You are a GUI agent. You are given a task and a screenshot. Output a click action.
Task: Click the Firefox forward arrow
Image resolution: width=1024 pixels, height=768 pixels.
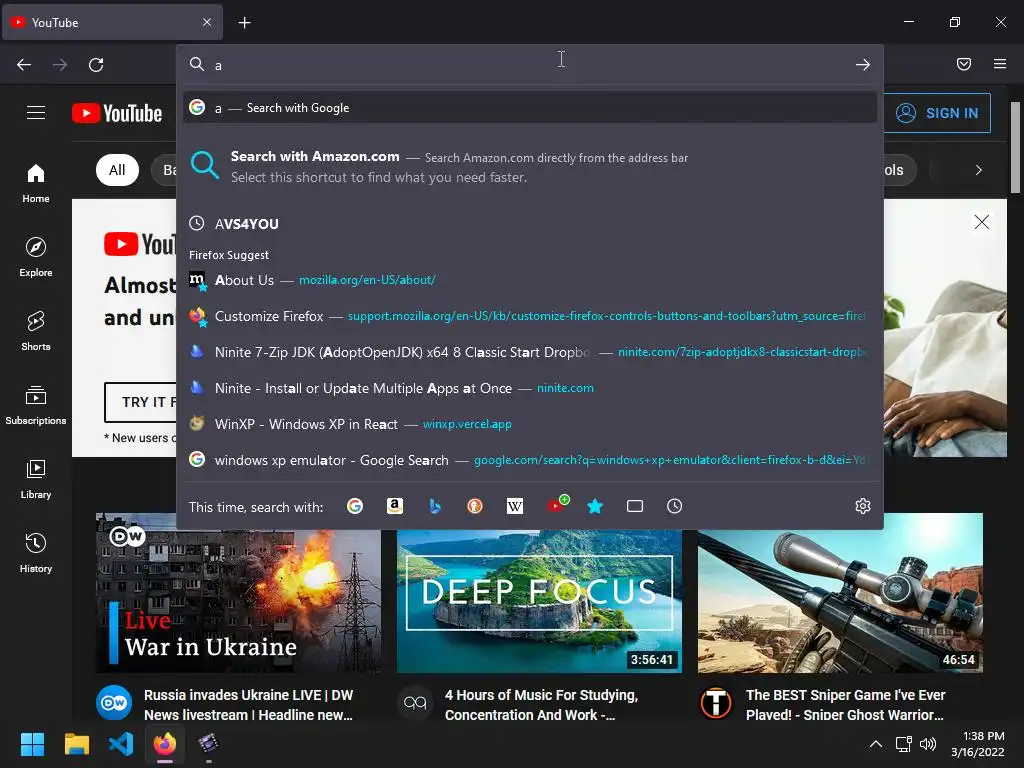click(x=60, y=65)
